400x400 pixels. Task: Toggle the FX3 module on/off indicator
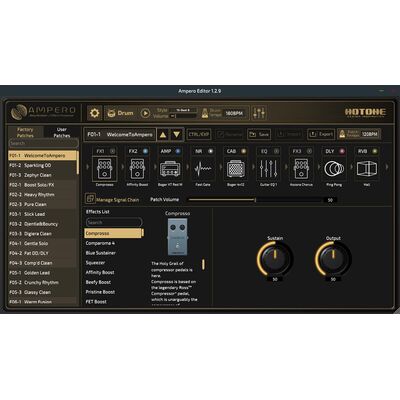[309, 151]
